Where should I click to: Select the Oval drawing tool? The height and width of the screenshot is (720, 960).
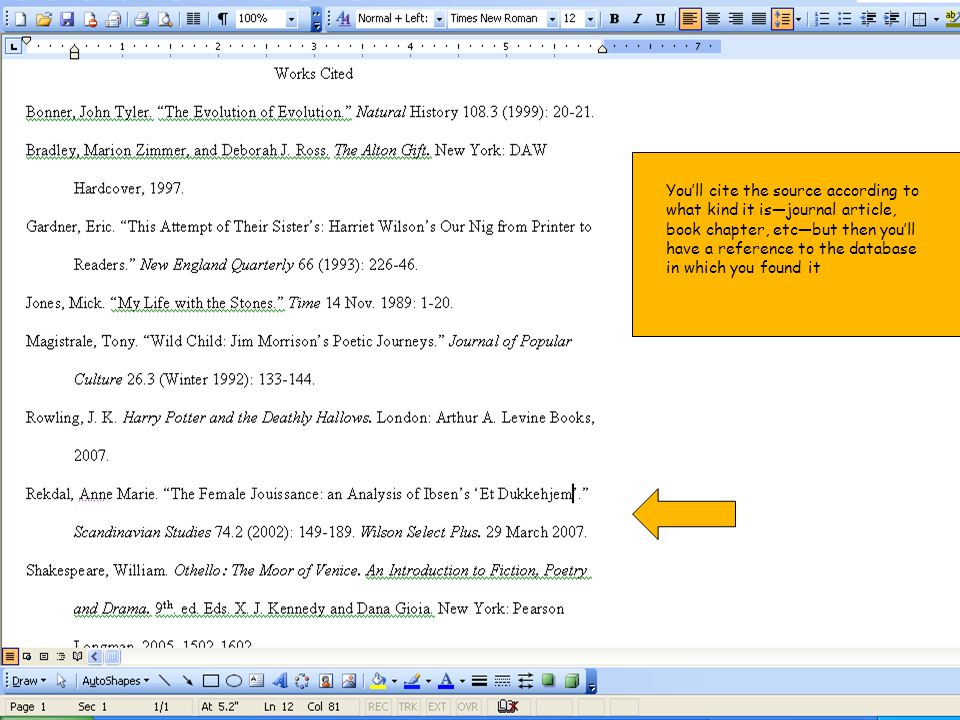pyautogui.click(x=234, y=681)
